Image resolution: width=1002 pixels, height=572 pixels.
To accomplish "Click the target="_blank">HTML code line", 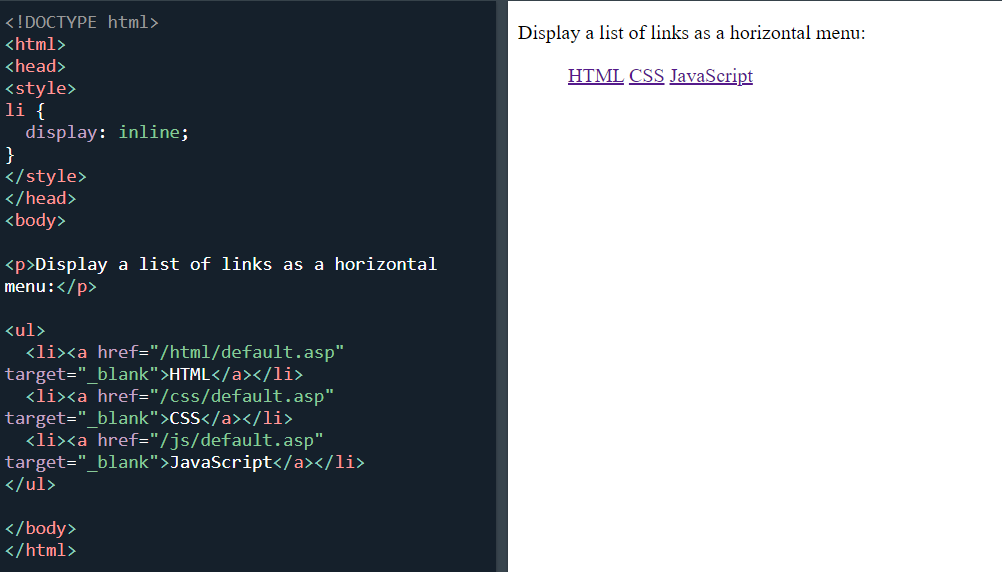I will click(154, 375).
